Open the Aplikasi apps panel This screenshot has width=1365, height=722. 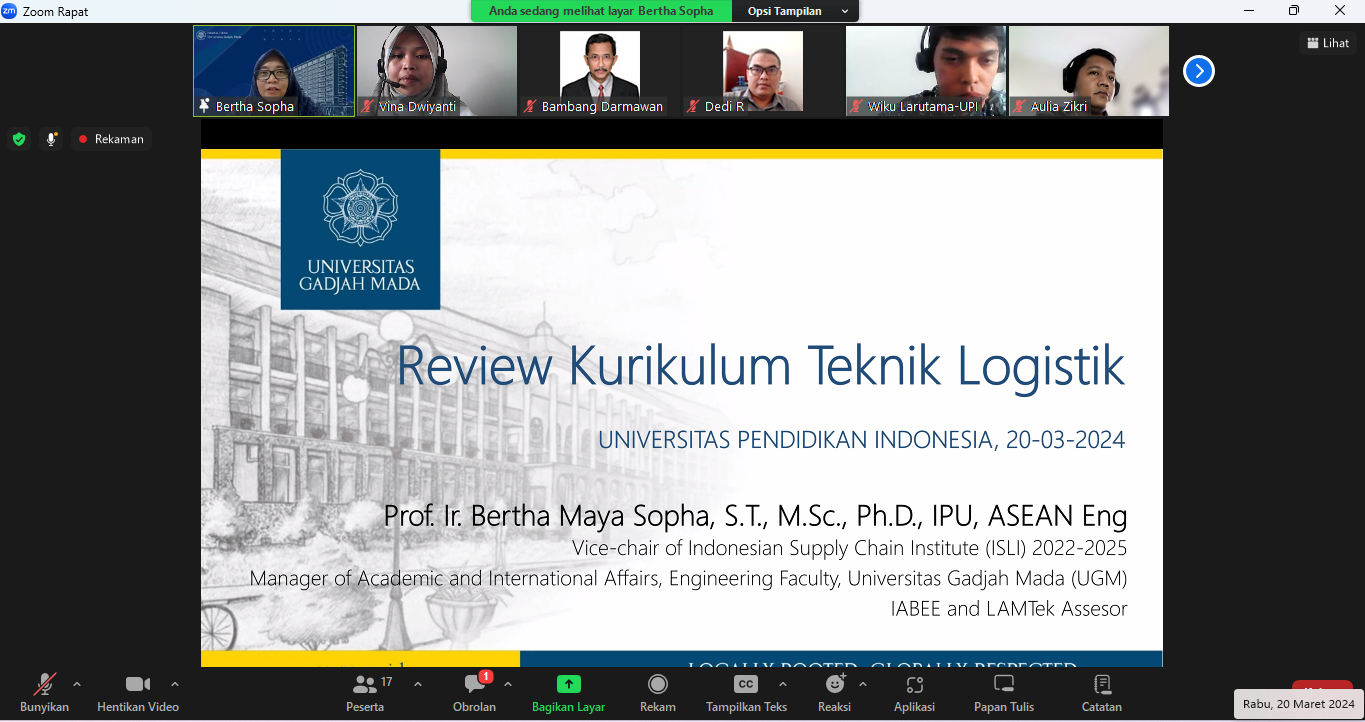point(914,693)
